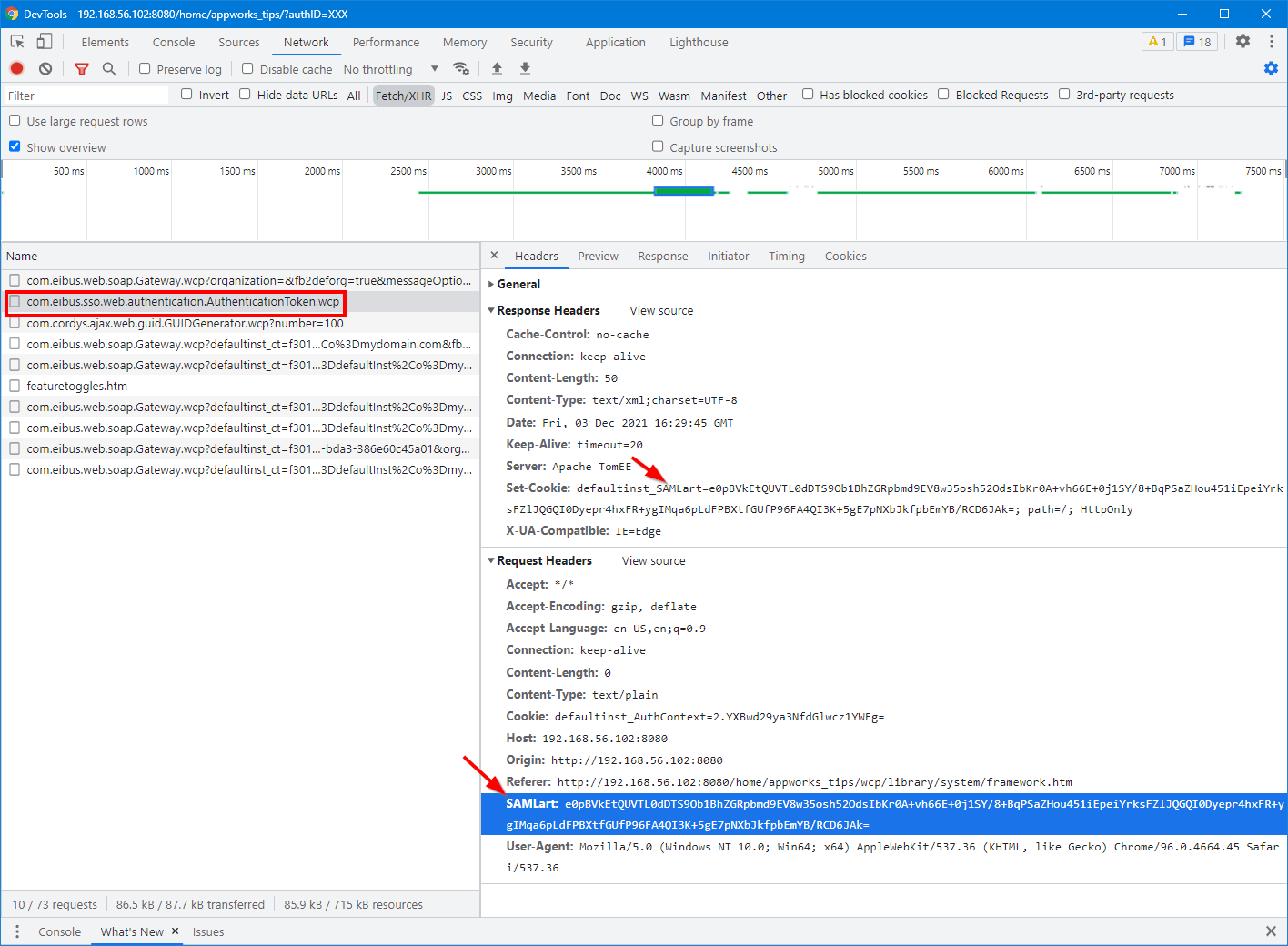Switch to the Console panel tab
Image resolution: width=1288 pixels, height=946 pixels.
pyautogui.click(x=174, y=42)
